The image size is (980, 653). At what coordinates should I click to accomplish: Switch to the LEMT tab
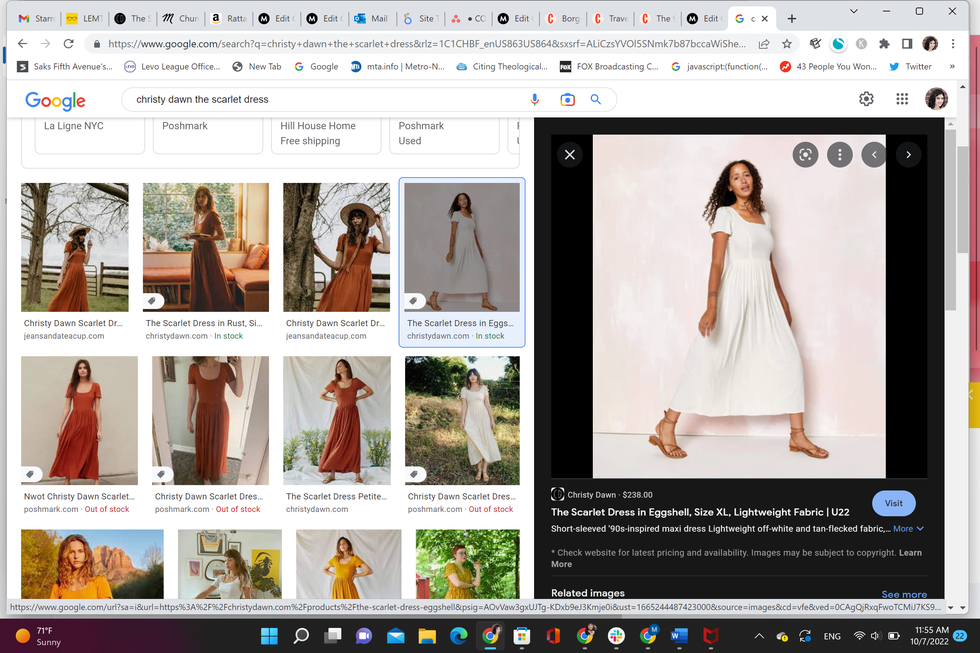click(x=85, y=19)
